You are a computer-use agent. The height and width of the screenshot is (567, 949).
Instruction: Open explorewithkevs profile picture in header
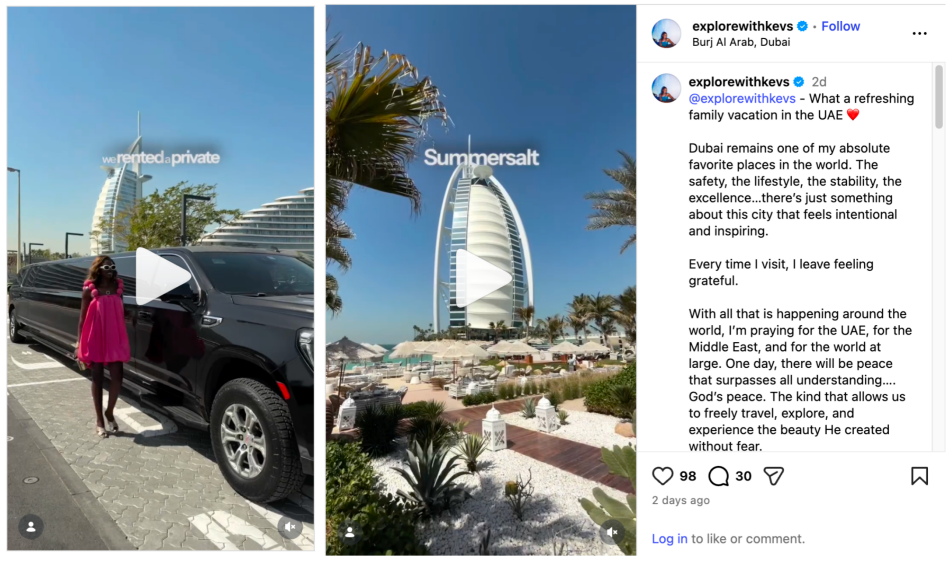pos(666,33)
